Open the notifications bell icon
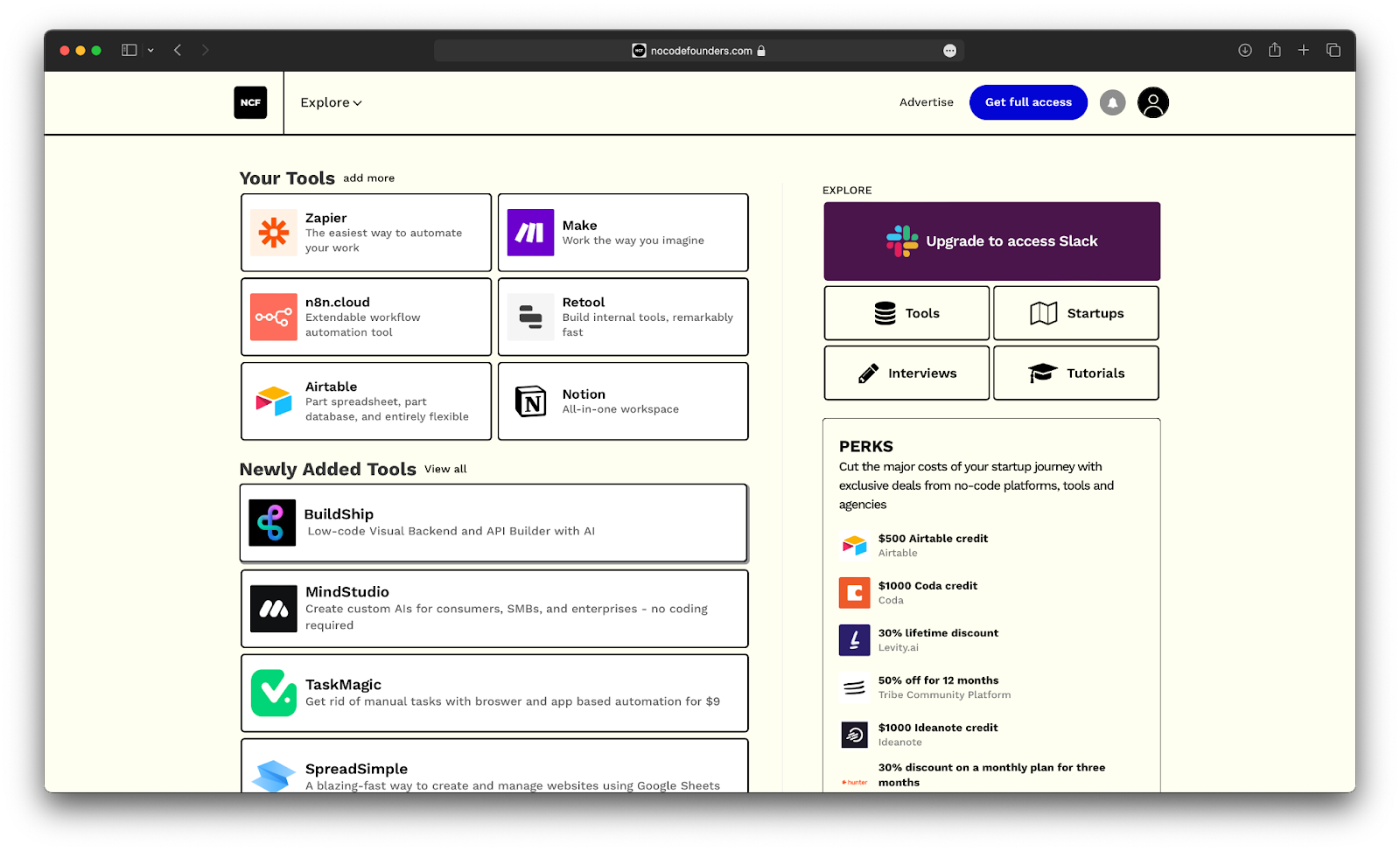 click(x=1112, y=102)
